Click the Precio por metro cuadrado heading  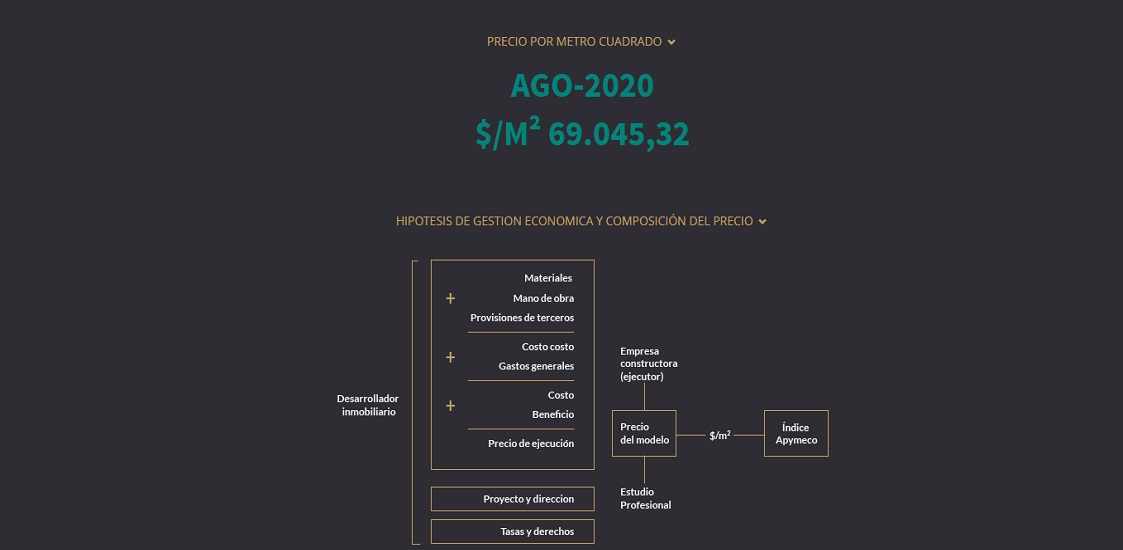pos(574,42)
